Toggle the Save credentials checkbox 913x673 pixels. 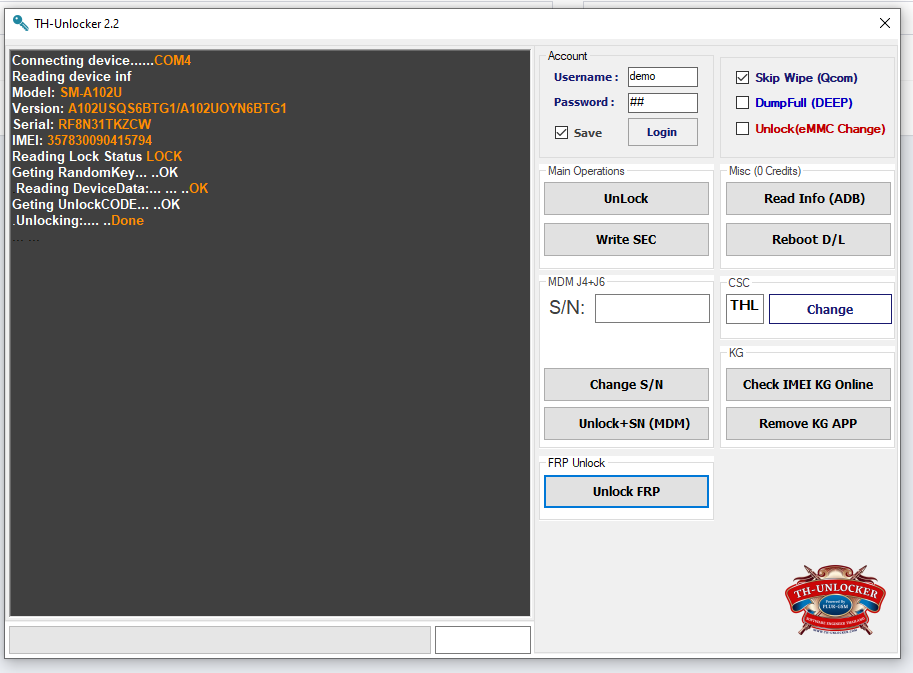[561, 133]
